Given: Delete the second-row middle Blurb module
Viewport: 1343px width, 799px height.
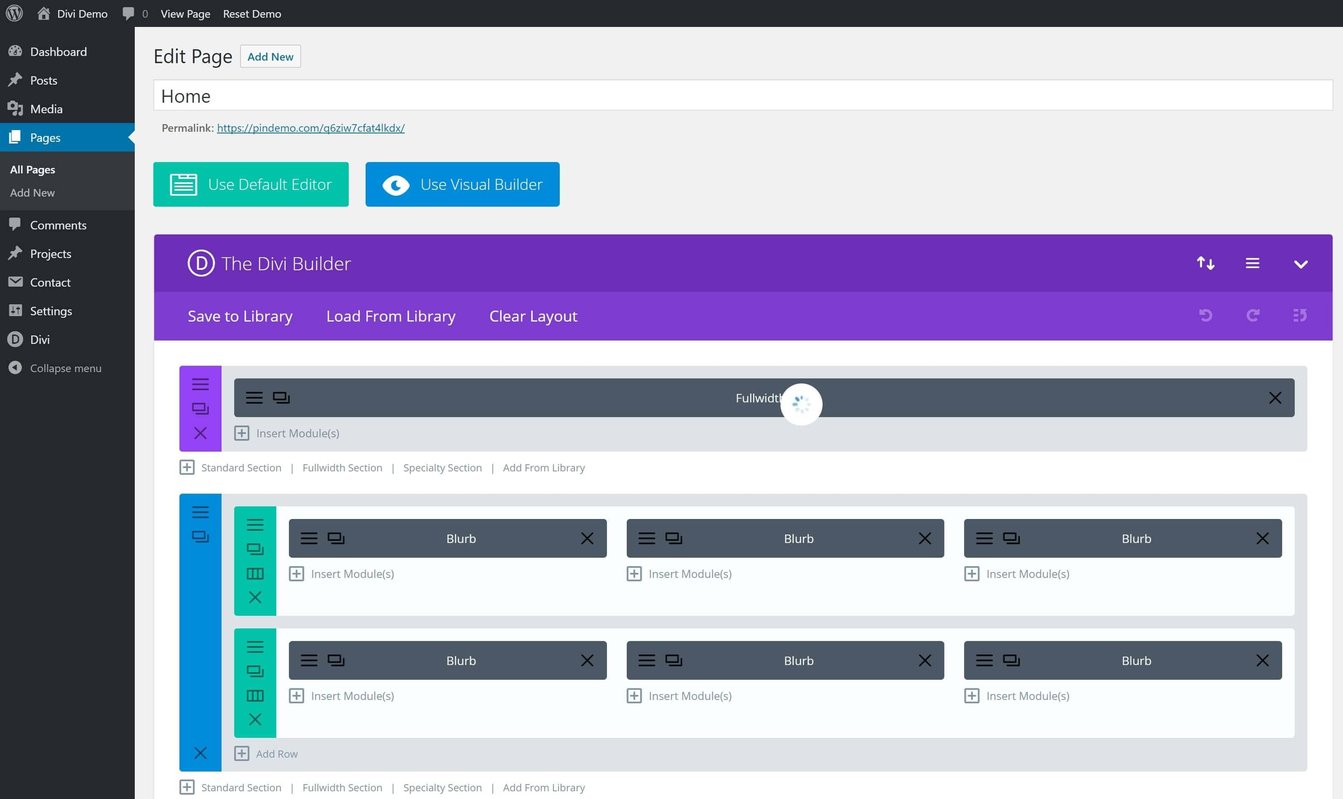Looking at the screenshot, I should 925,660.
